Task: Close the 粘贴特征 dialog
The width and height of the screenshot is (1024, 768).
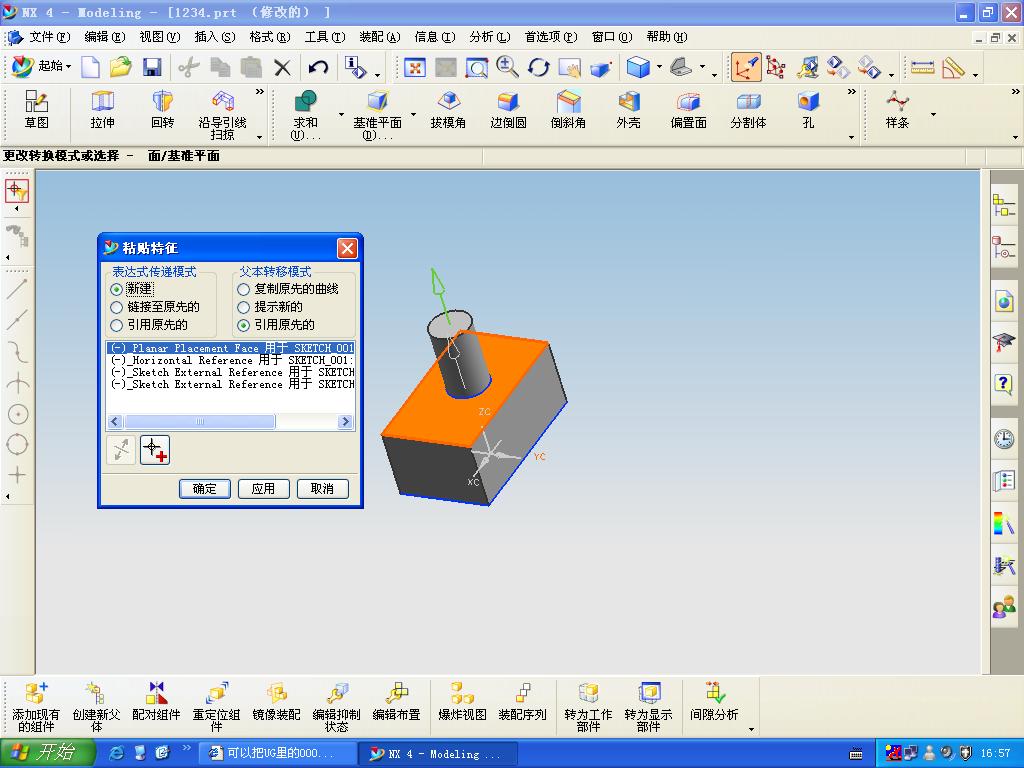Action: [x=347, y=248]
